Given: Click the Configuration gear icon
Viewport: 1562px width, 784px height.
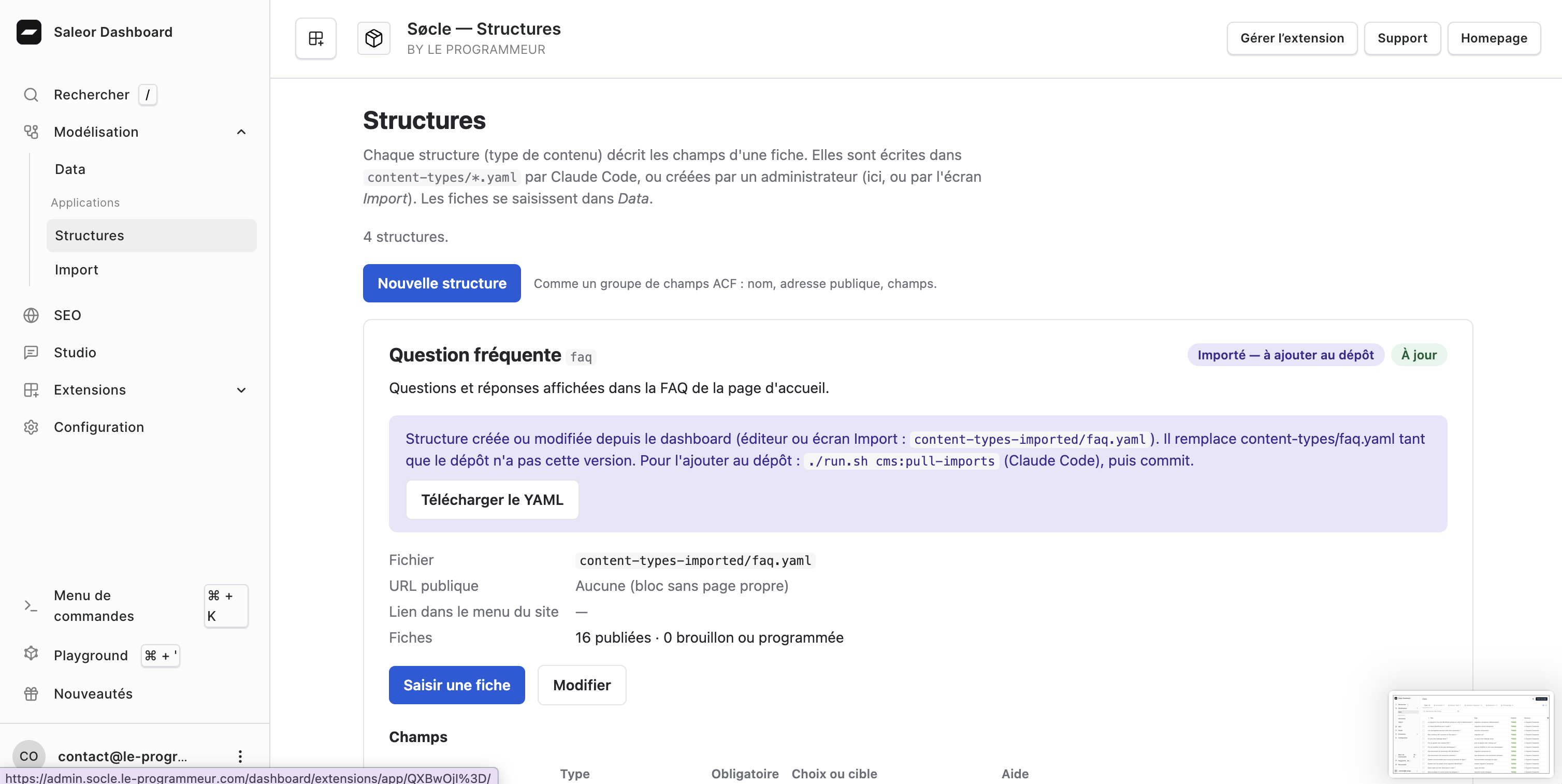Looking at the screenshot, I should point(31,427).
